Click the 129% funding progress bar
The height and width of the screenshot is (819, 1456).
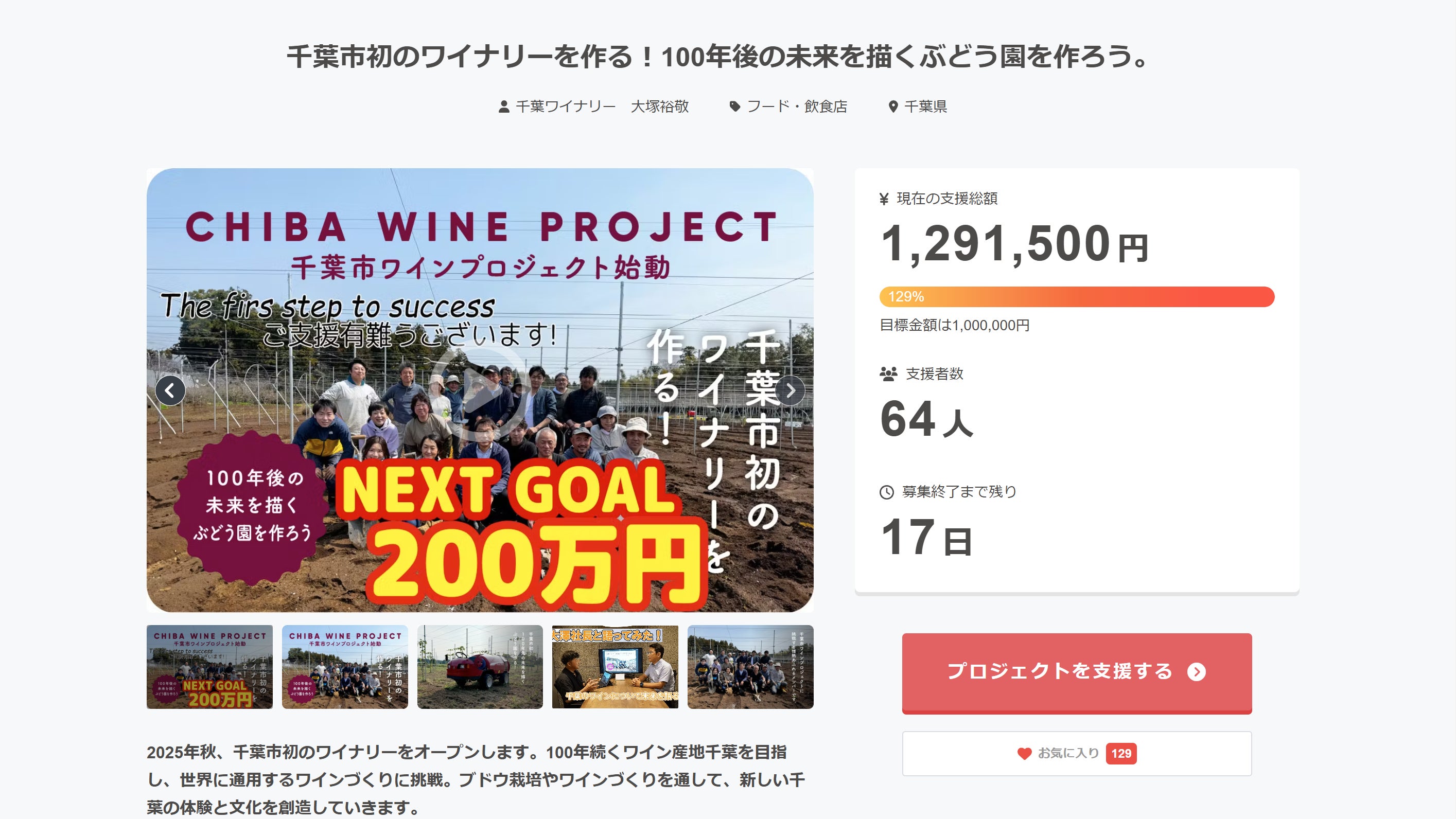pyautogui.click(x=1076, y=297)
